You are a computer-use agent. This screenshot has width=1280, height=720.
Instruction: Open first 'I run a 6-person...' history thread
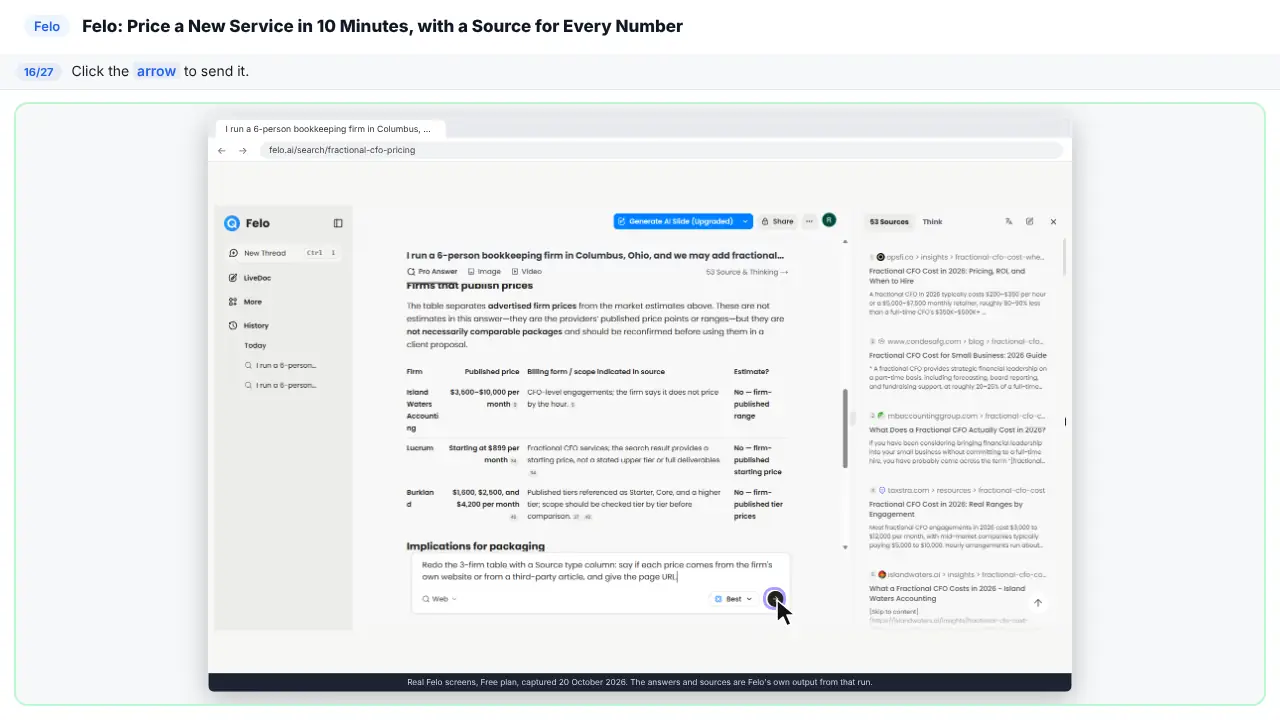click(x=281, y=365)
